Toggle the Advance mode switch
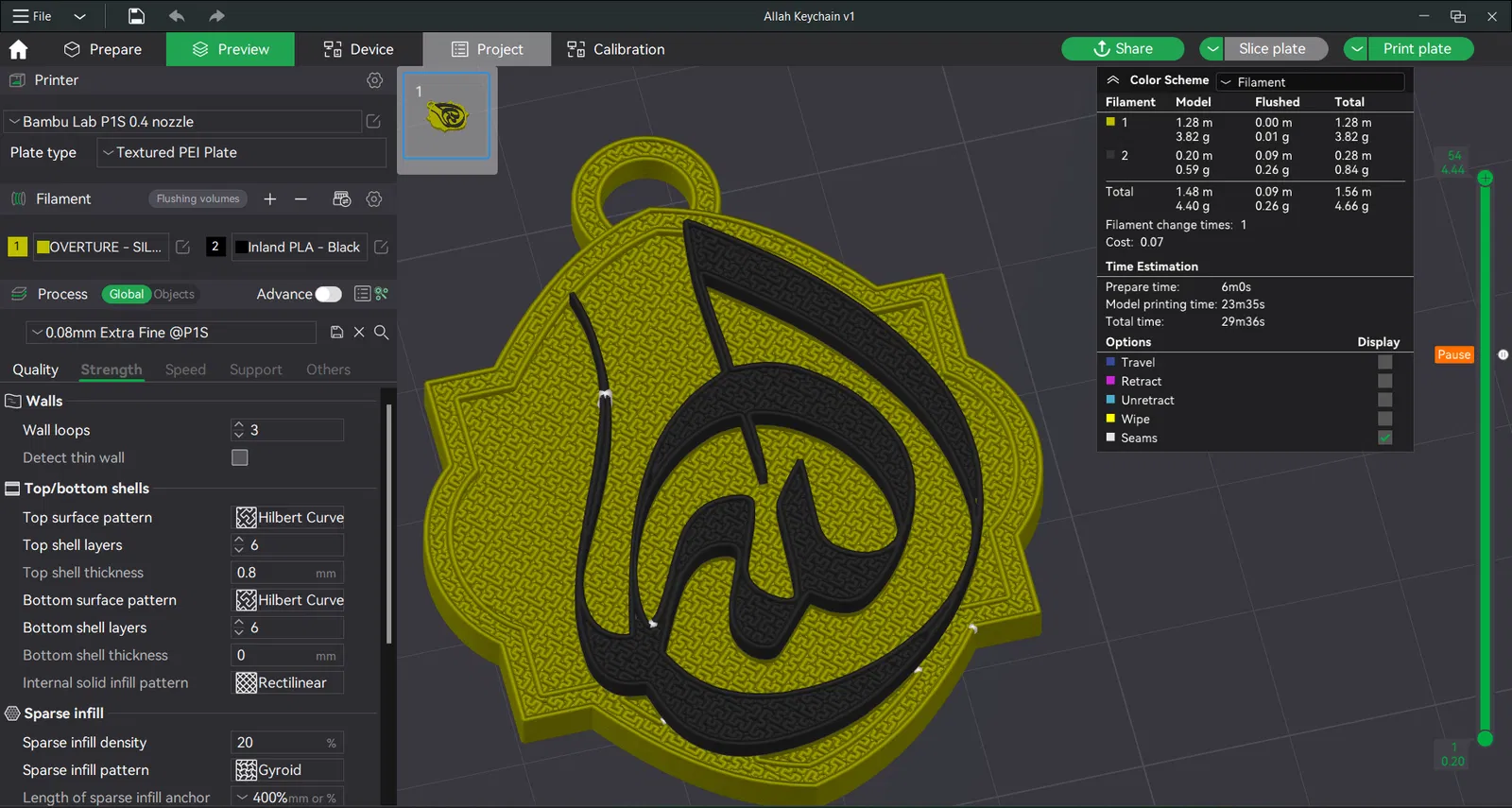 pos(328,295)
